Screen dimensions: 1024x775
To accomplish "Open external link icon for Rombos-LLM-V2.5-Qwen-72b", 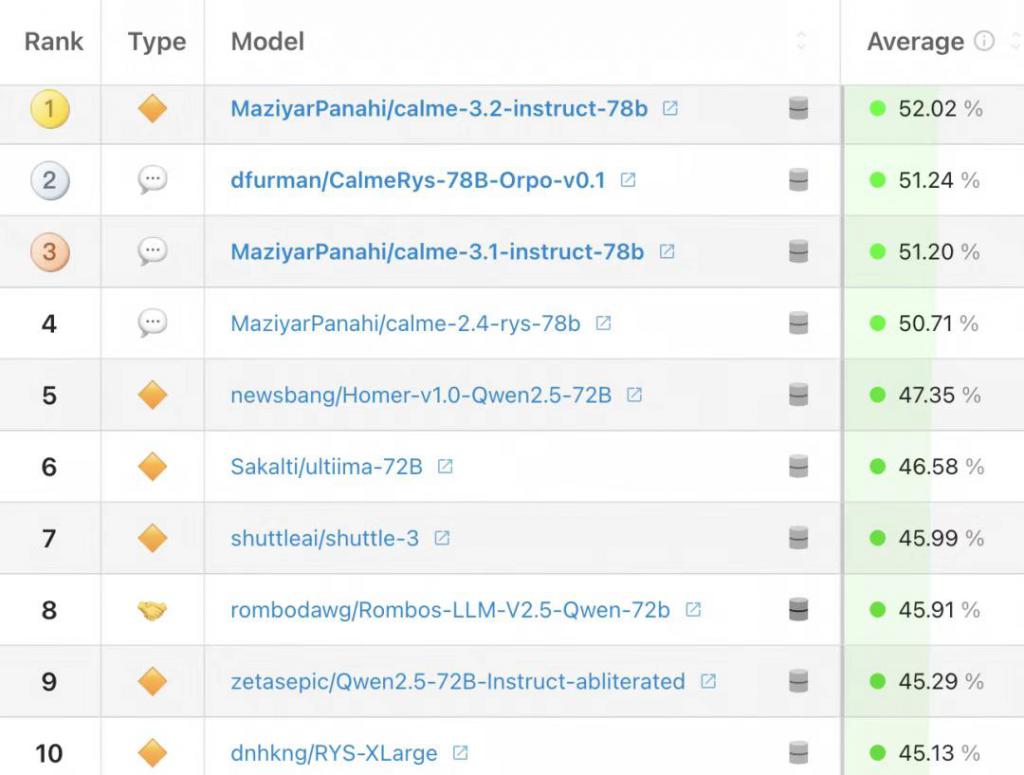I will (693, 610).
